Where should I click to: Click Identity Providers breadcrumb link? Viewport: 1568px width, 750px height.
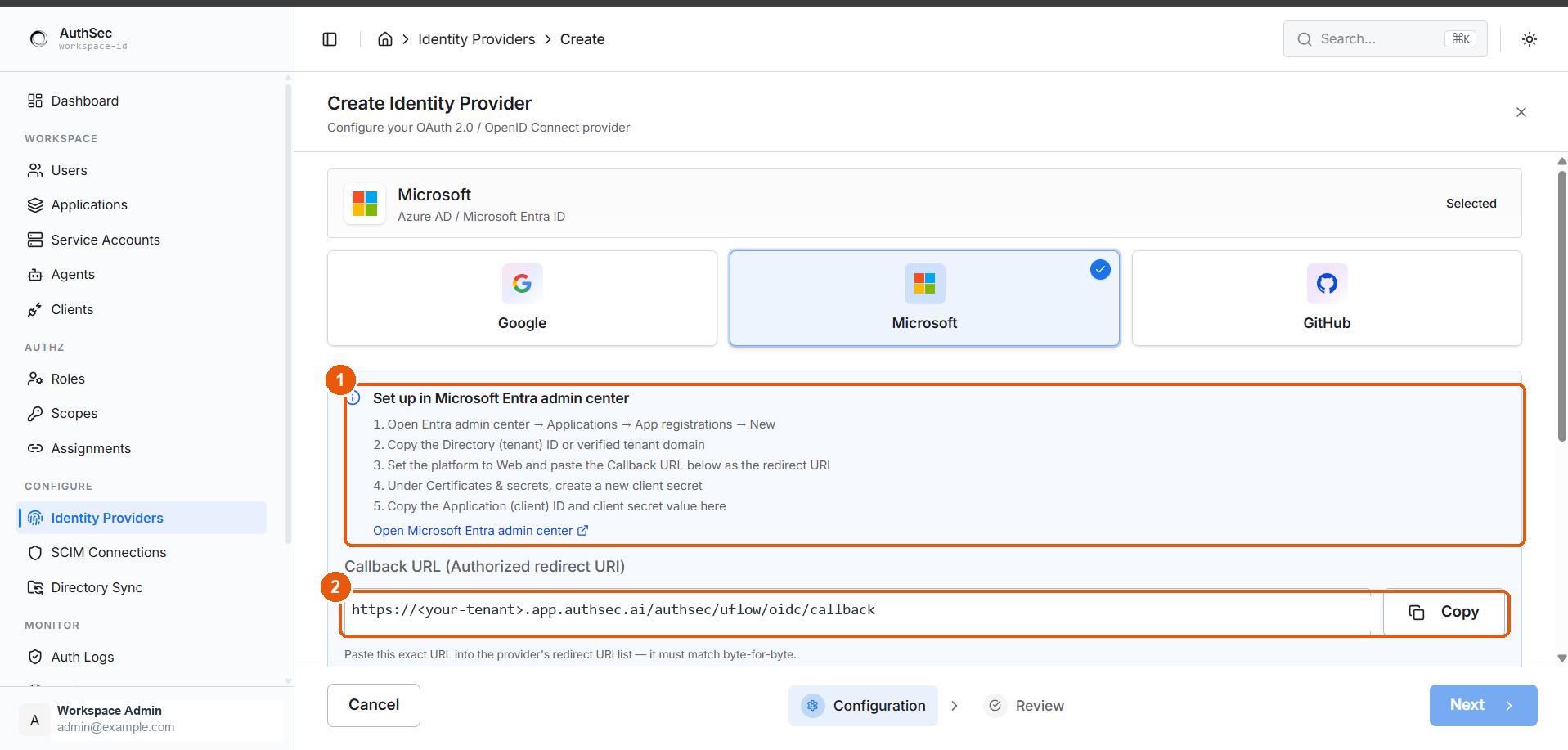476,39
